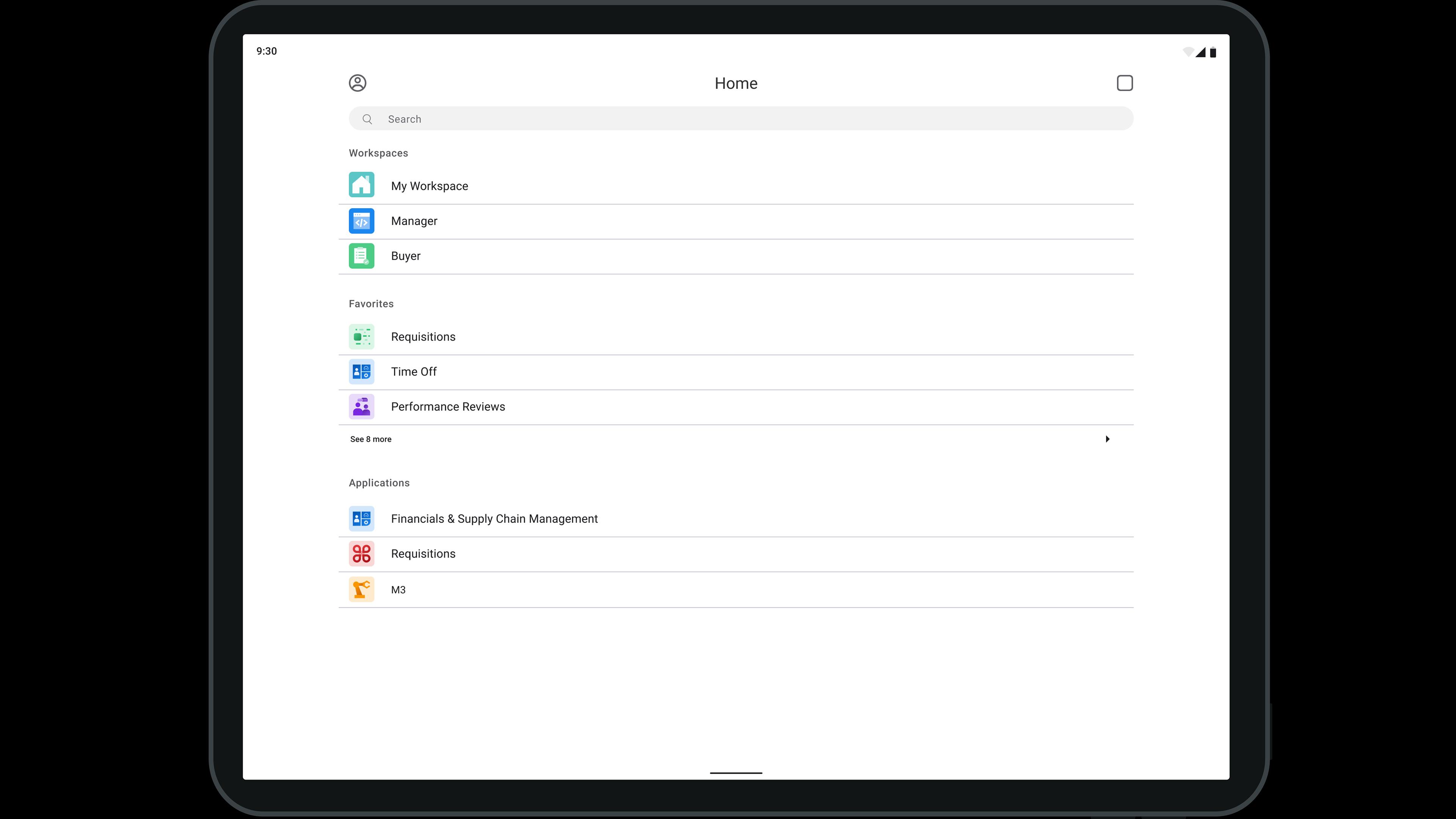The image size is (1456, 819).
Task: Click the orange M3 robot arm icon
Action: click(361, 590)
